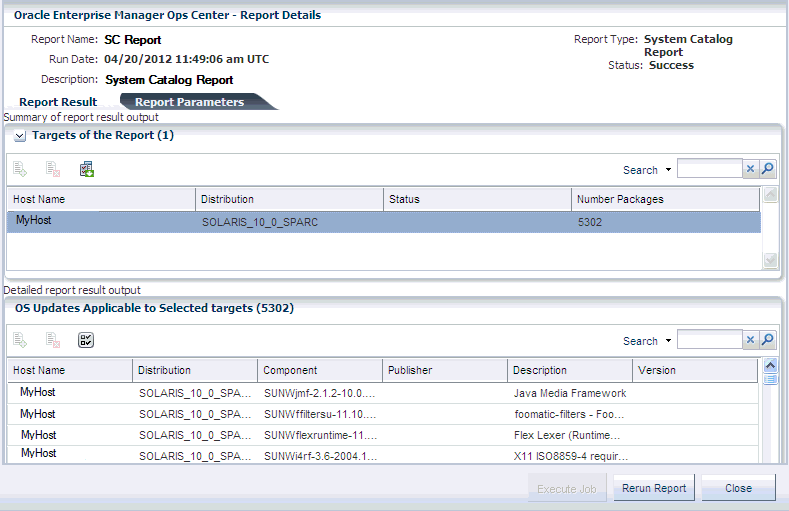This screenshot has height=511, width=789.
Task: Collapse the Targets of the Report section
Action: (20, 136)
